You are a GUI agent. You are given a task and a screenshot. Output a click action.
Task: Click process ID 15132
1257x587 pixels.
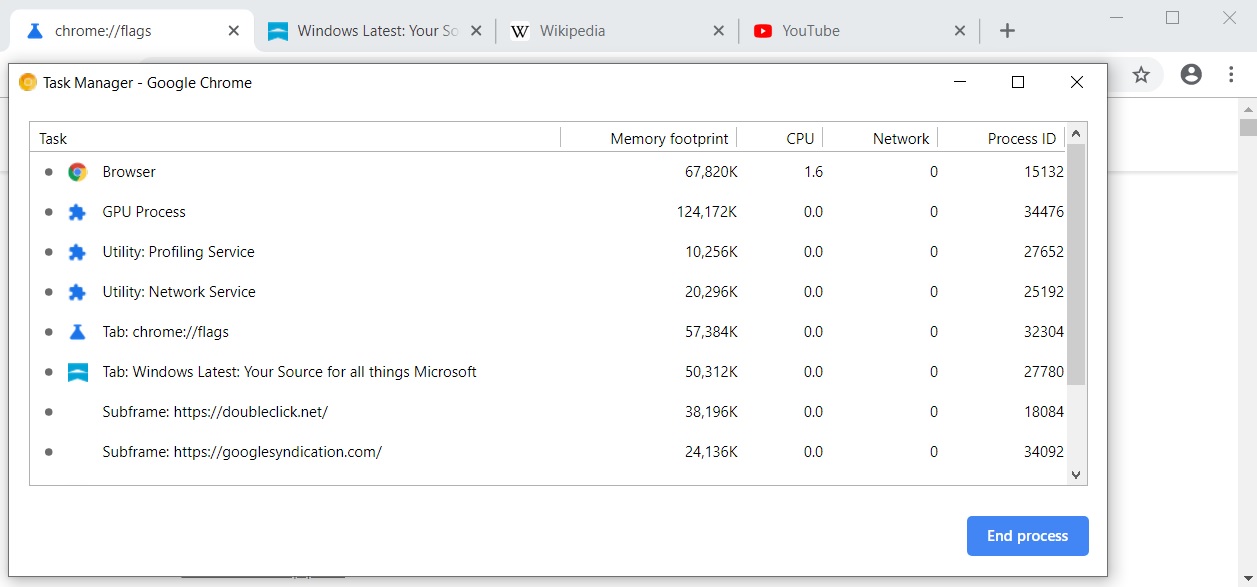click(x=1043, y=172)
